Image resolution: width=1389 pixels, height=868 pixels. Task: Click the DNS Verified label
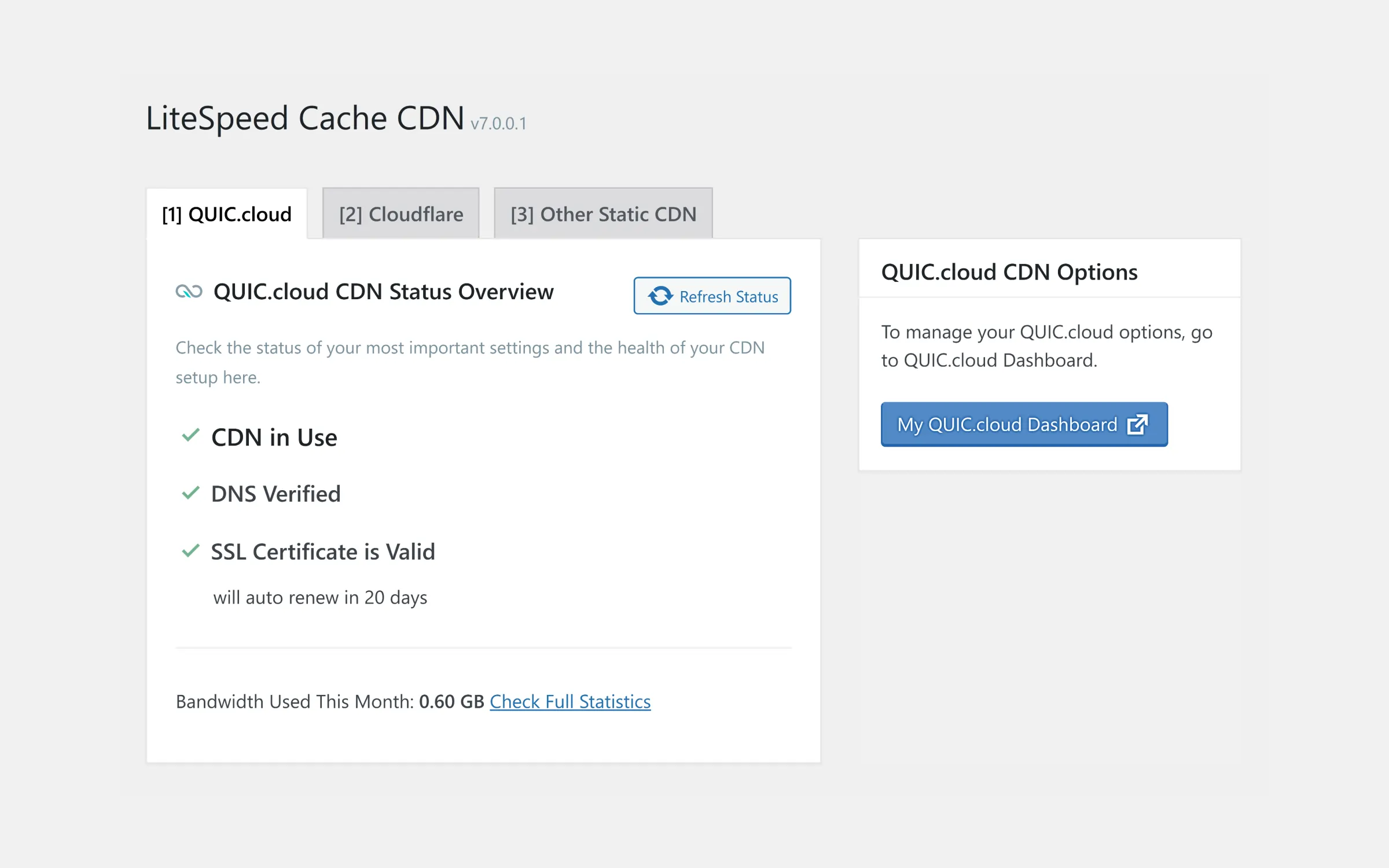pos(276,494)
